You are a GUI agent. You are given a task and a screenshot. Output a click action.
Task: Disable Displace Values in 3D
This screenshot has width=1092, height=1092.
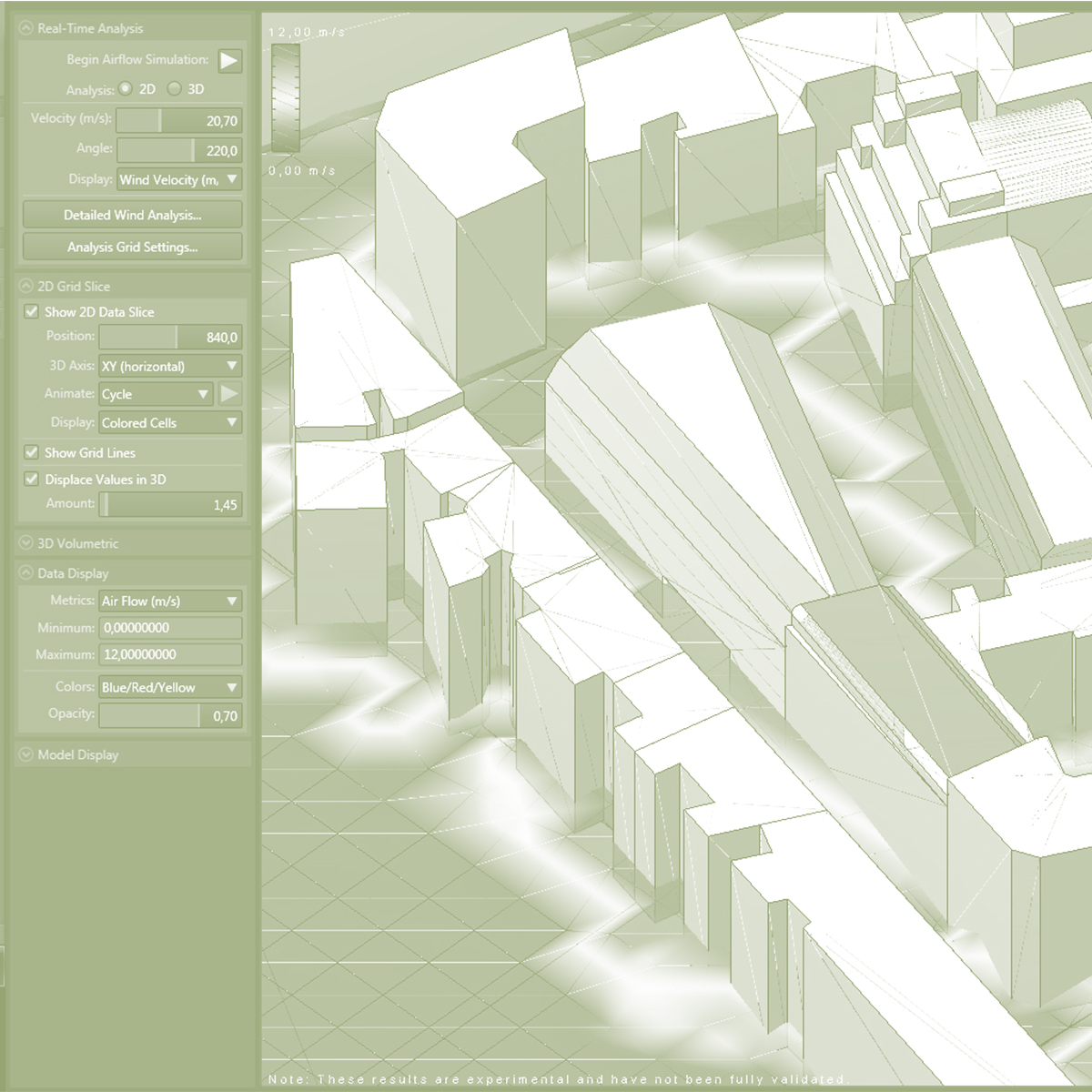pos(32,480)
